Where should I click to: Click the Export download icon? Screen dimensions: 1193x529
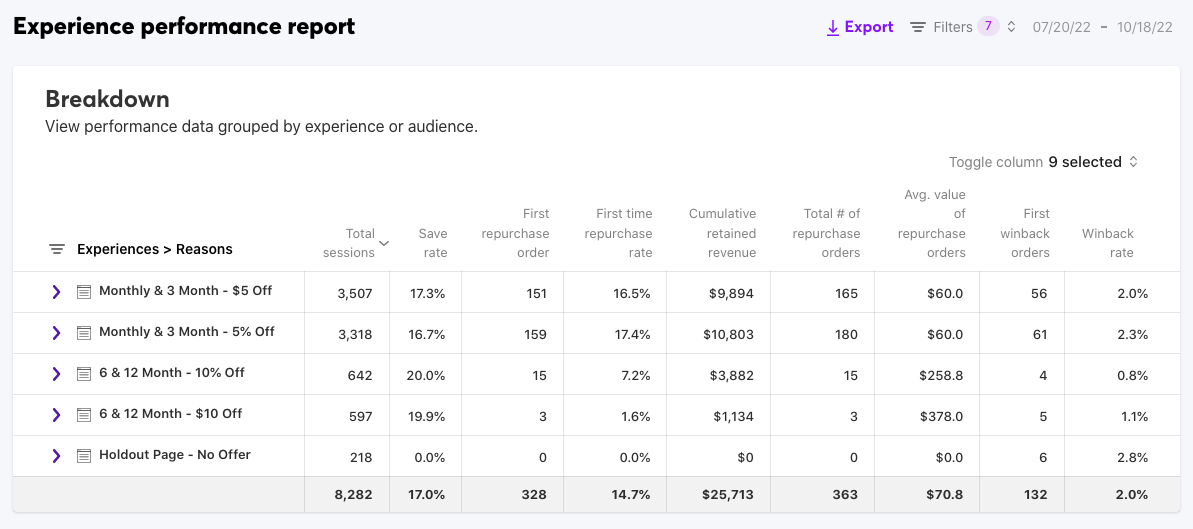(x=833, y=28)
